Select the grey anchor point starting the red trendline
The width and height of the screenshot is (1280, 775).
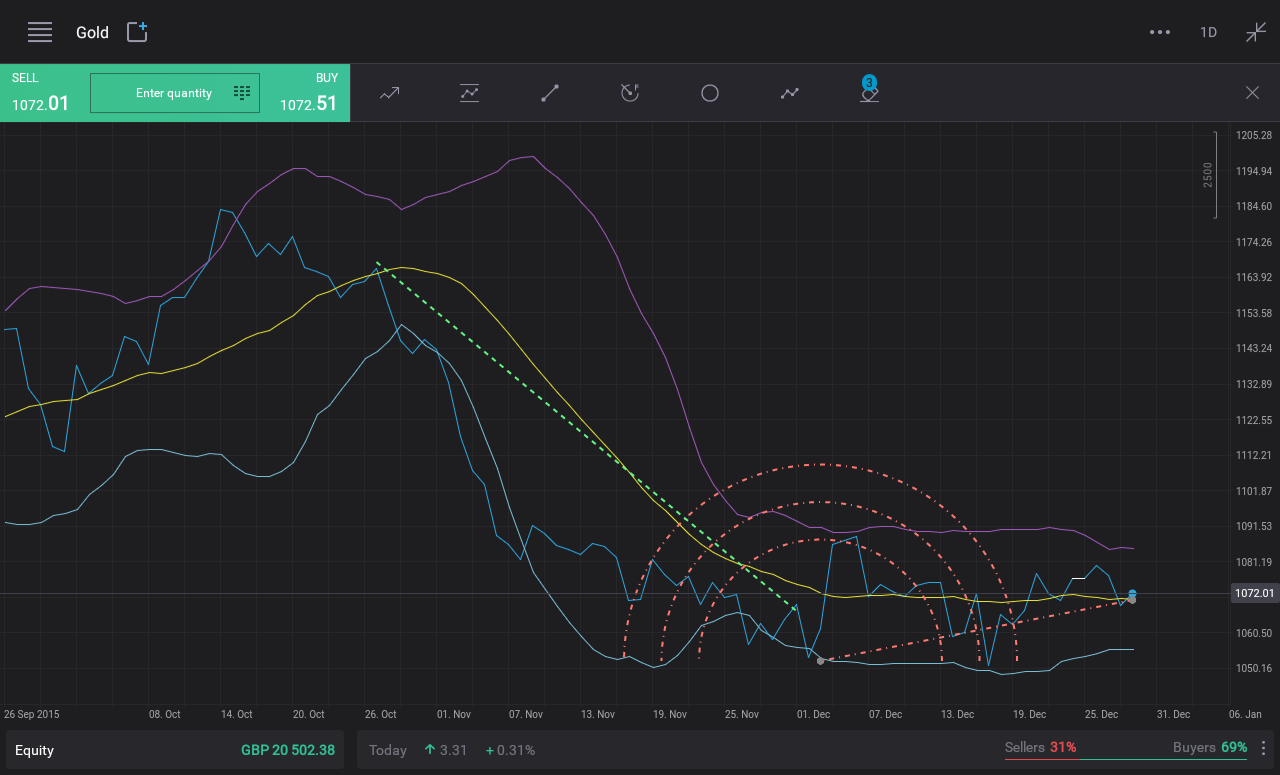point(820,661)
